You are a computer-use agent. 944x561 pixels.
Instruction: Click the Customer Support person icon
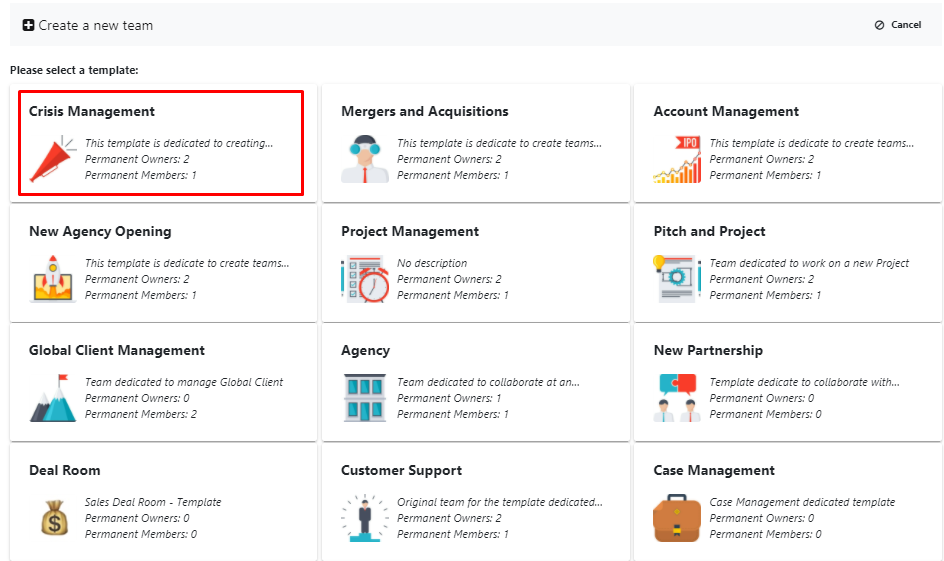pyautogui.click(x=365, y=518)
